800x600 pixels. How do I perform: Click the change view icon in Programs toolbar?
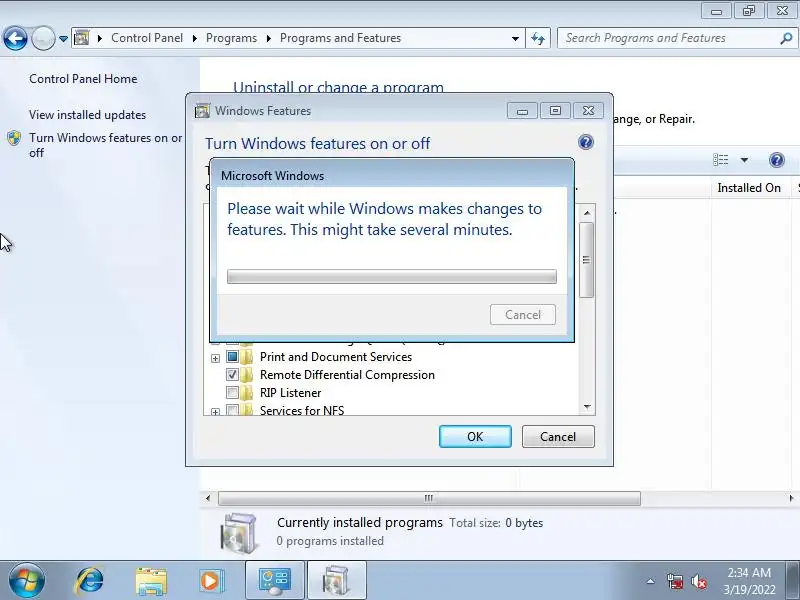click(x=720, y=160)
